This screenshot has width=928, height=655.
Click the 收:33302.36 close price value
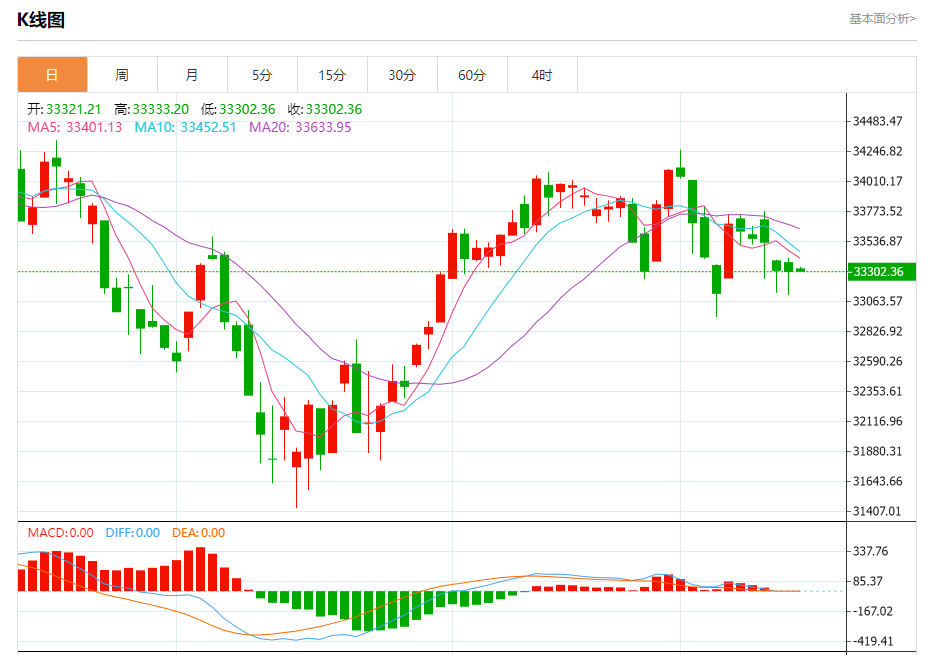pos(325,109)
